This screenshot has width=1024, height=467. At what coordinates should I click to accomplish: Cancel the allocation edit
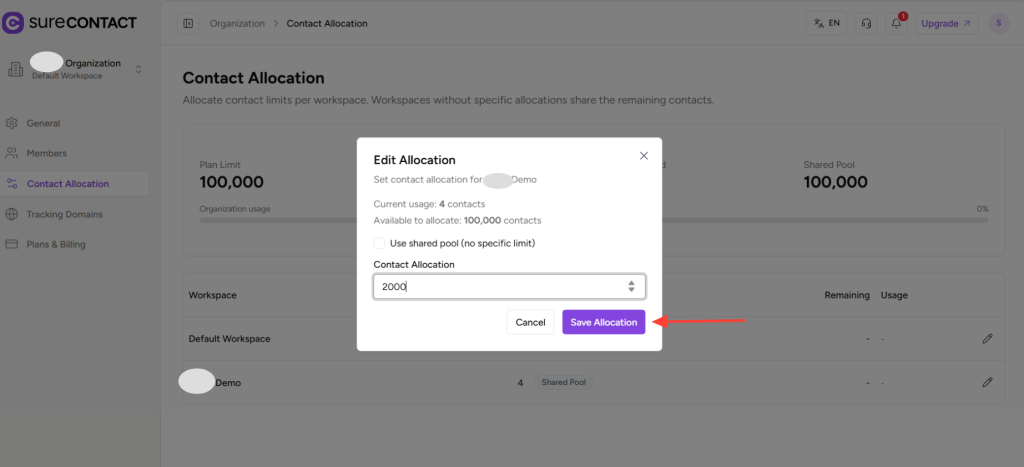(530, 322)
